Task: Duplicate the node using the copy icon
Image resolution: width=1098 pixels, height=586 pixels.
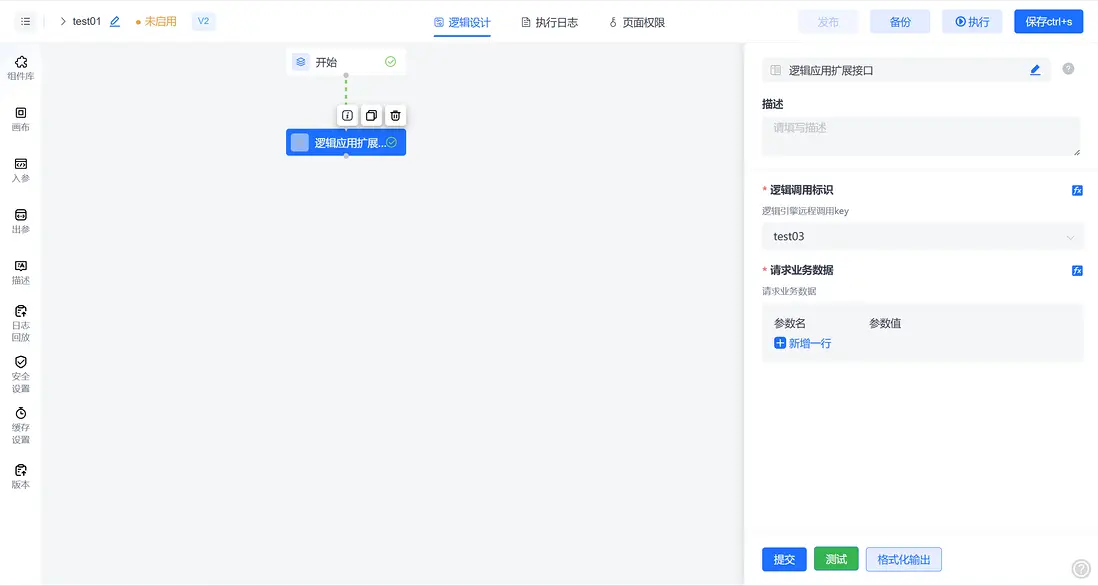Action: [371, 115]
